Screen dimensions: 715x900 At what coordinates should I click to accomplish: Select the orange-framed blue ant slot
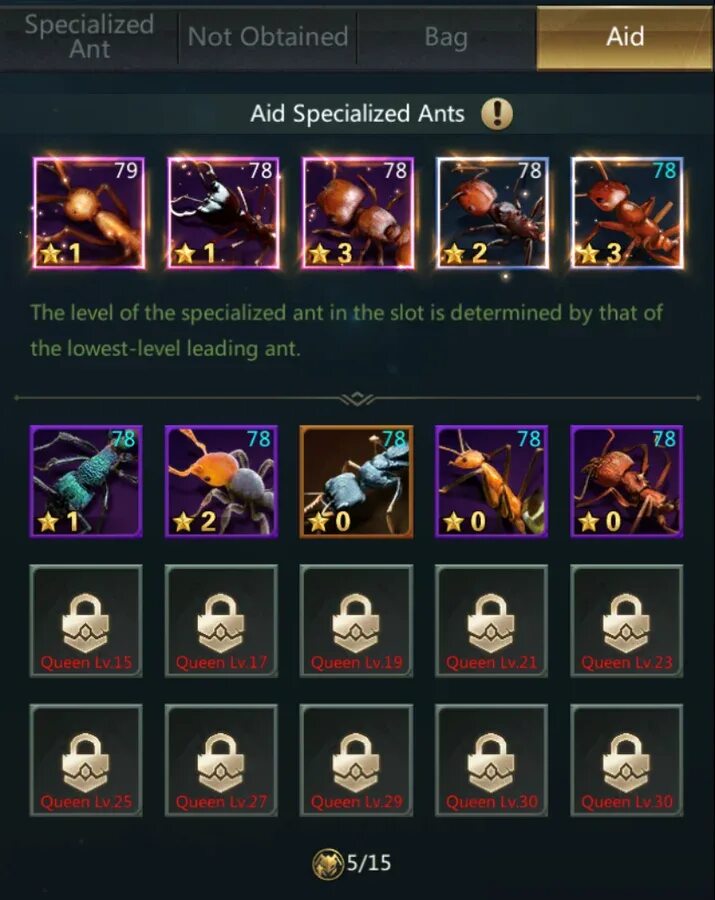[356, 482]
